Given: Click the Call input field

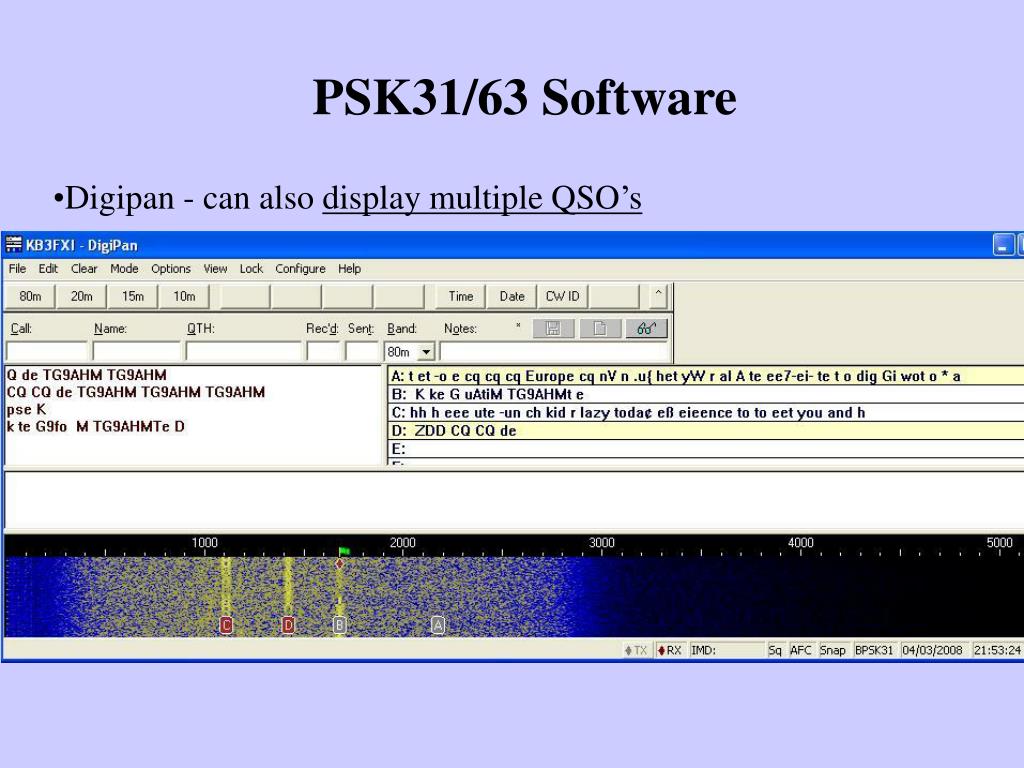Looking at the screenshot, I should pyautogui.click(x=47, y=351).
